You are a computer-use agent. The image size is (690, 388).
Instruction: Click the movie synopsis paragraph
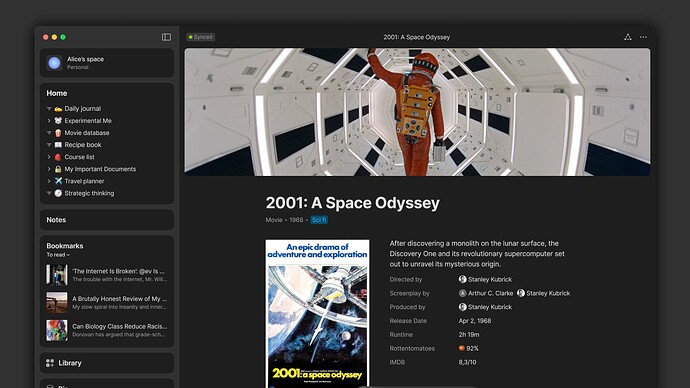coord(477,253)
